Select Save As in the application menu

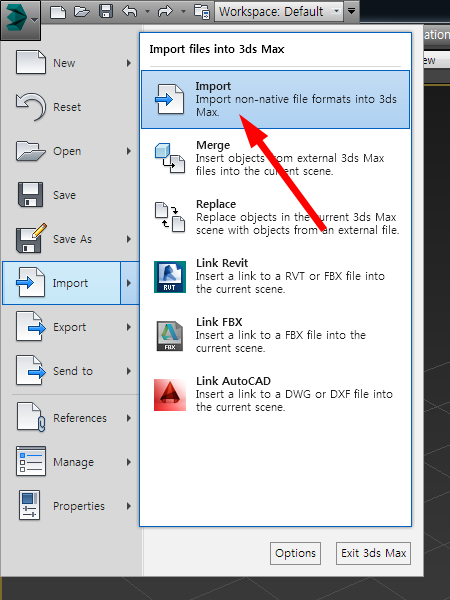pos(71,239)
